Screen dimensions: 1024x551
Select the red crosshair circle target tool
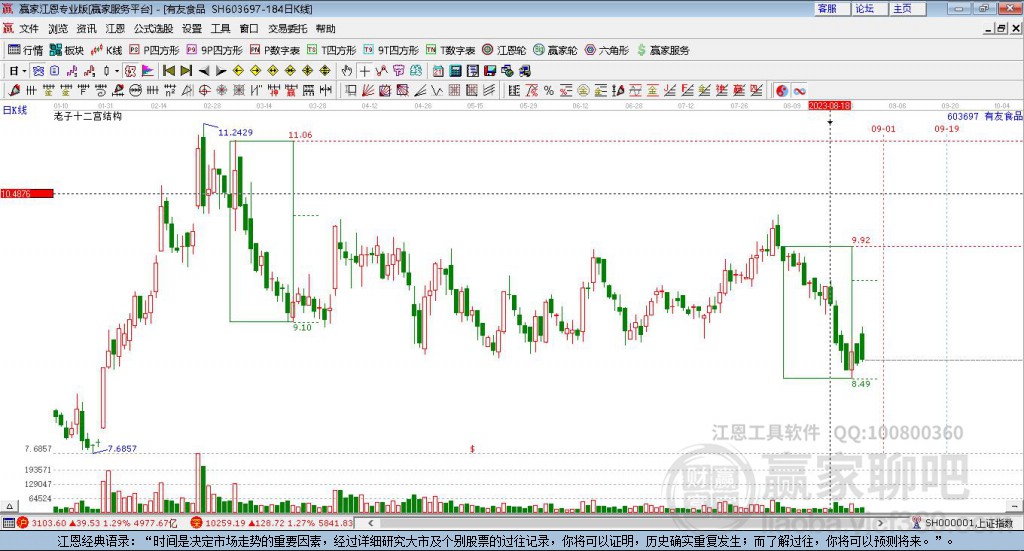[204, 90]
